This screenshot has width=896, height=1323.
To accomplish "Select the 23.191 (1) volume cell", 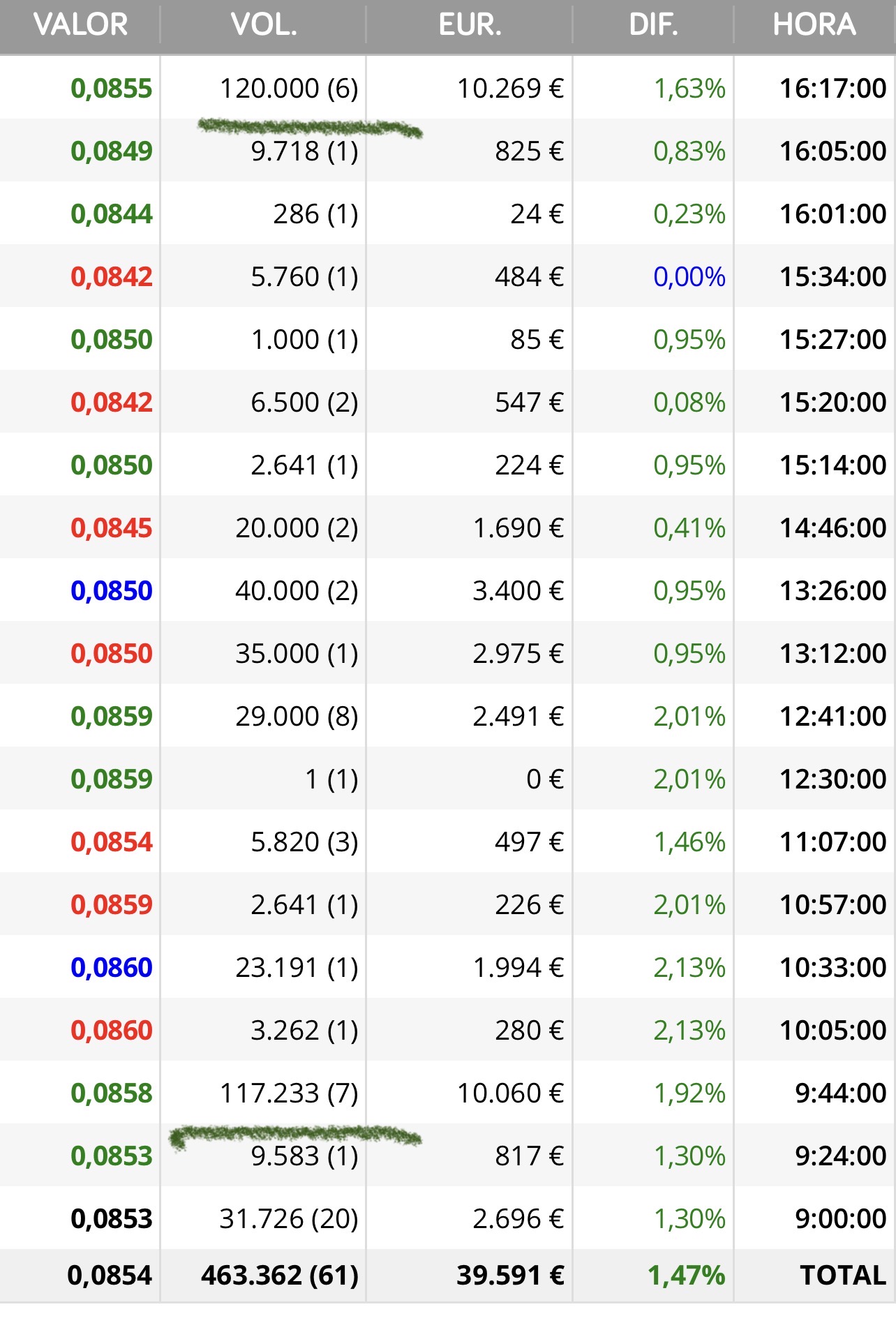I will 297,968.
